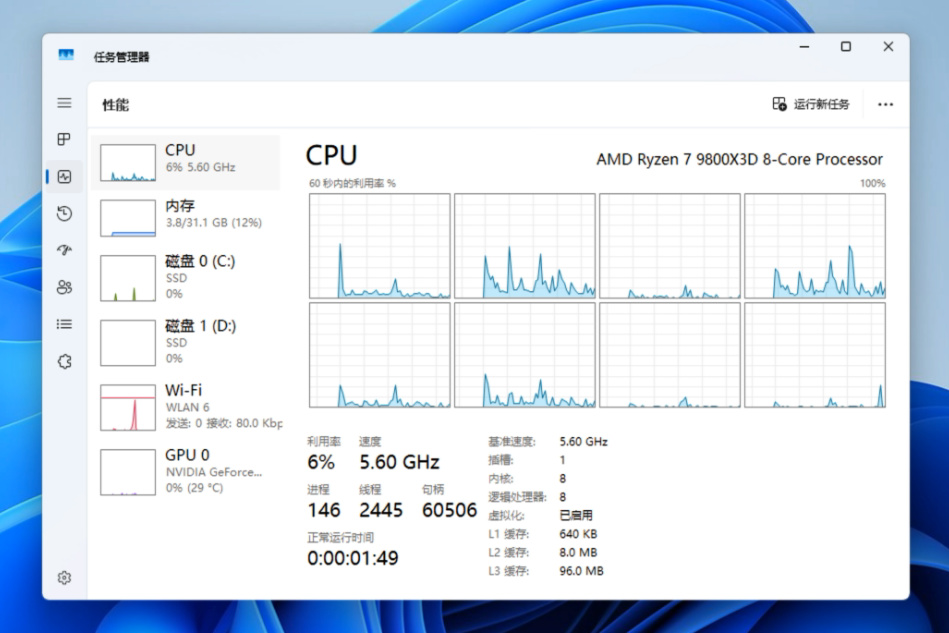
Task: Maximize the Task Manager window
Action: click(846, 47)
